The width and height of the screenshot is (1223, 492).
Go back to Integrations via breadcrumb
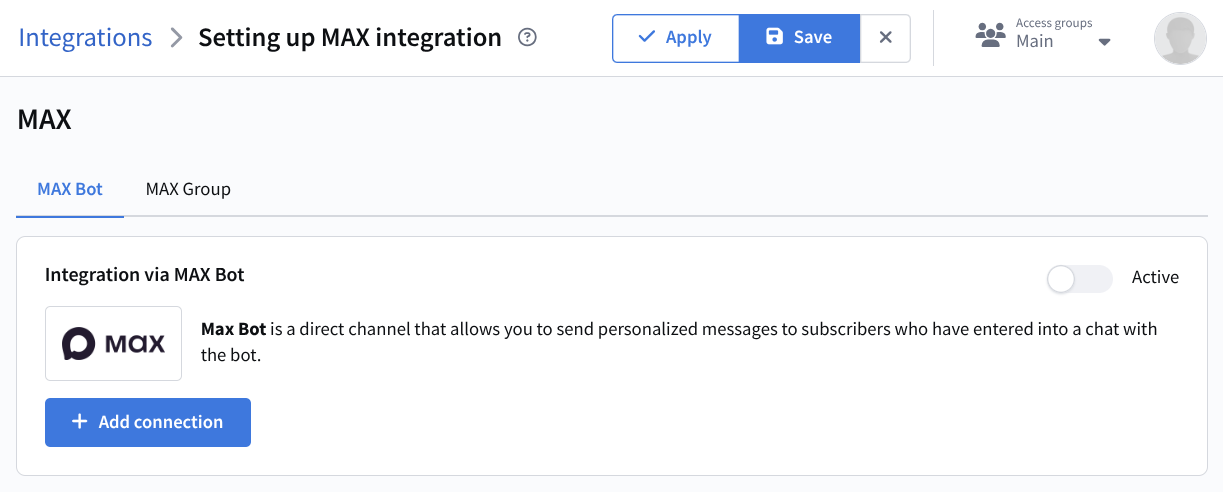[x=85, y=38]
